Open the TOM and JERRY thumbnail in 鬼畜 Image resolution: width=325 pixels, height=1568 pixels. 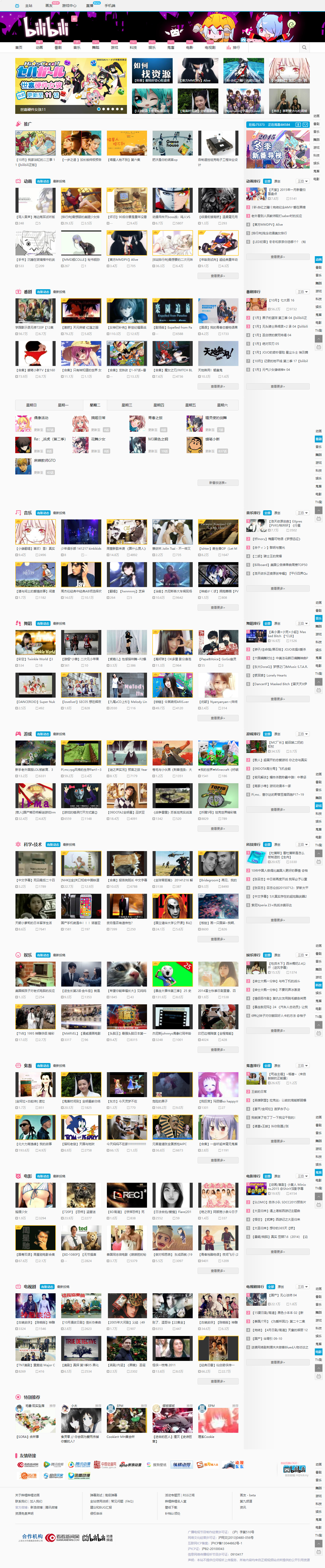click(x=81, y=1128)
